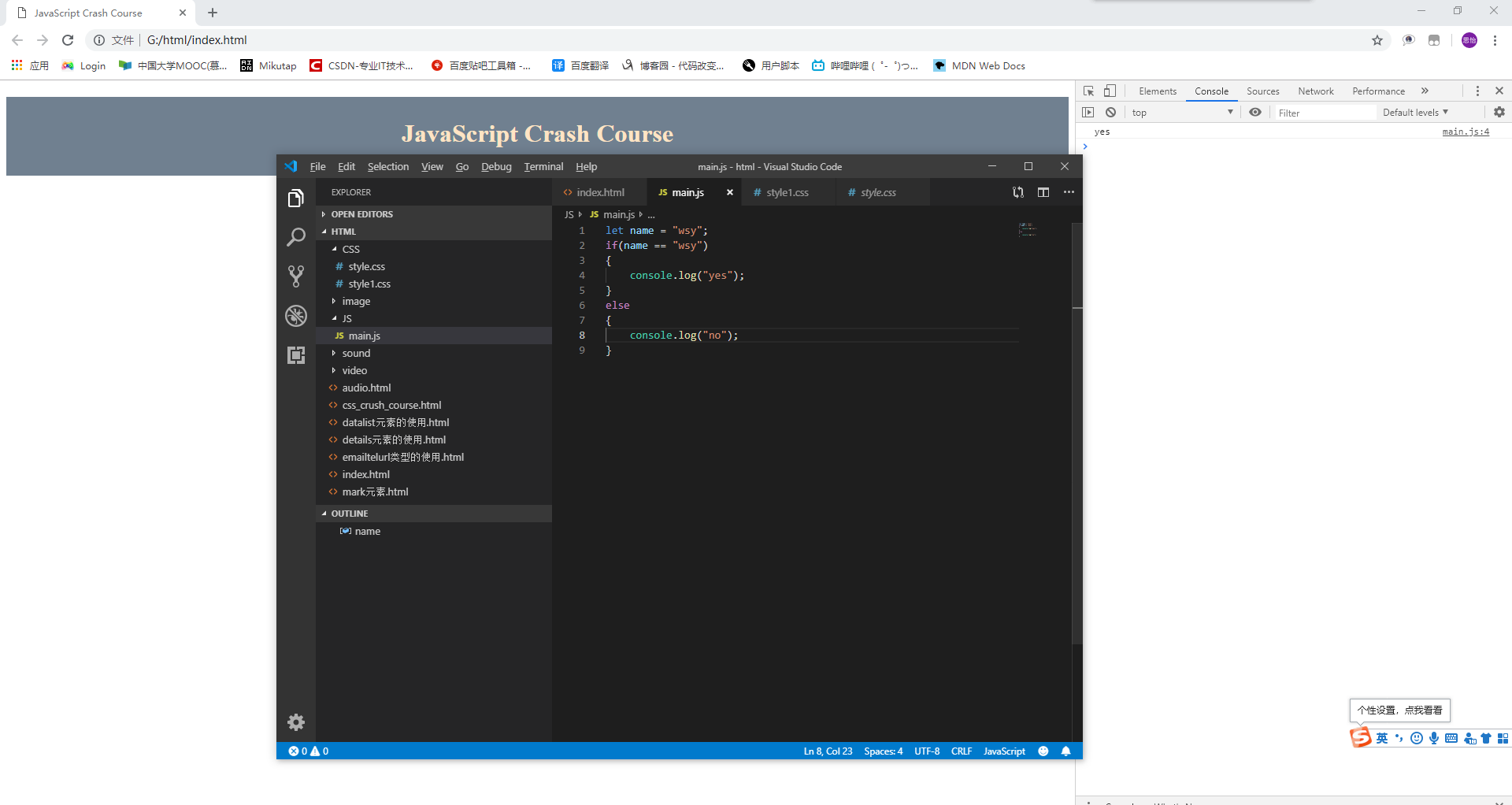Open the Chrome three-dot menu
Image resolution: width=1512 pixels, height=805 pixels.
(x=1495, y=40)
